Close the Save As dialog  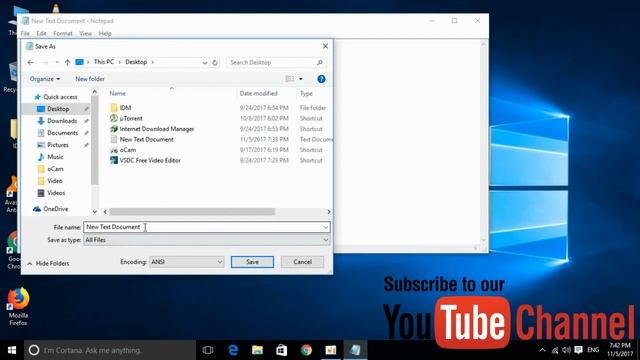click(325, 46)
